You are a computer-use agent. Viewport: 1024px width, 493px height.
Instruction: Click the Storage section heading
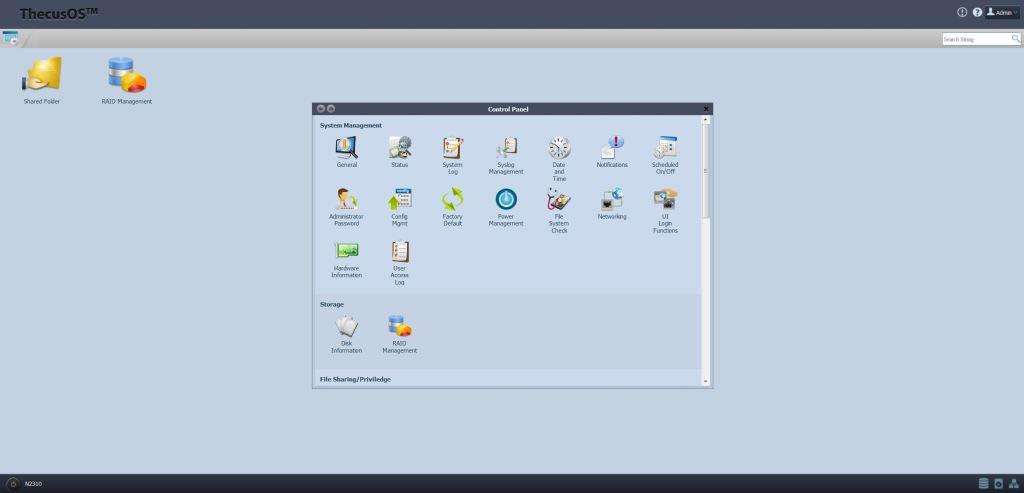point(332,304)
